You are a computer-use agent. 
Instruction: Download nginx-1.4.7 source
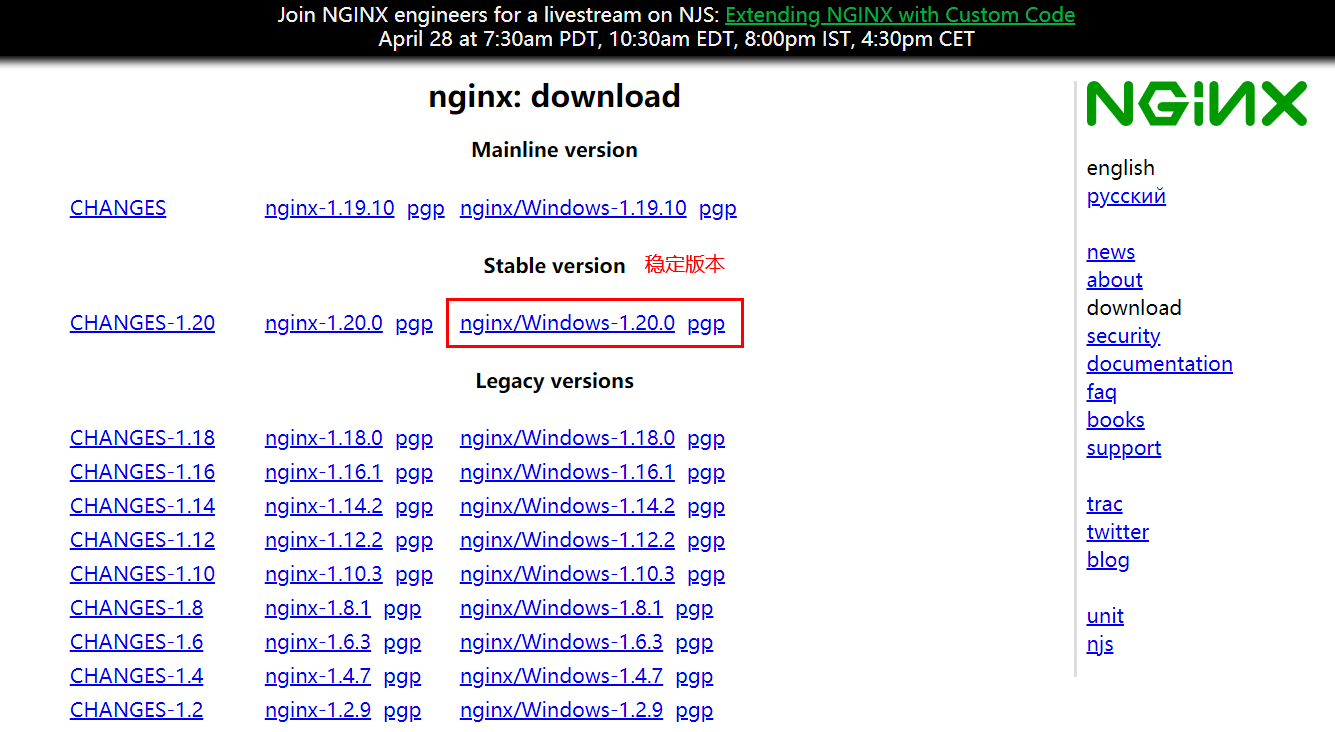click(x=318, y=676)
